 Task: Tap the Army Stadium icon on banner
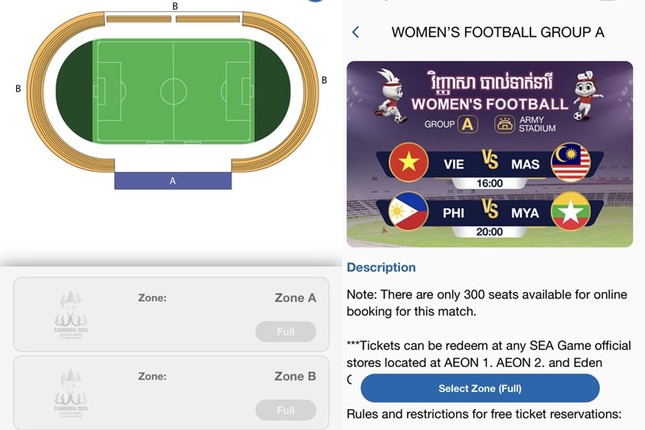505,125
